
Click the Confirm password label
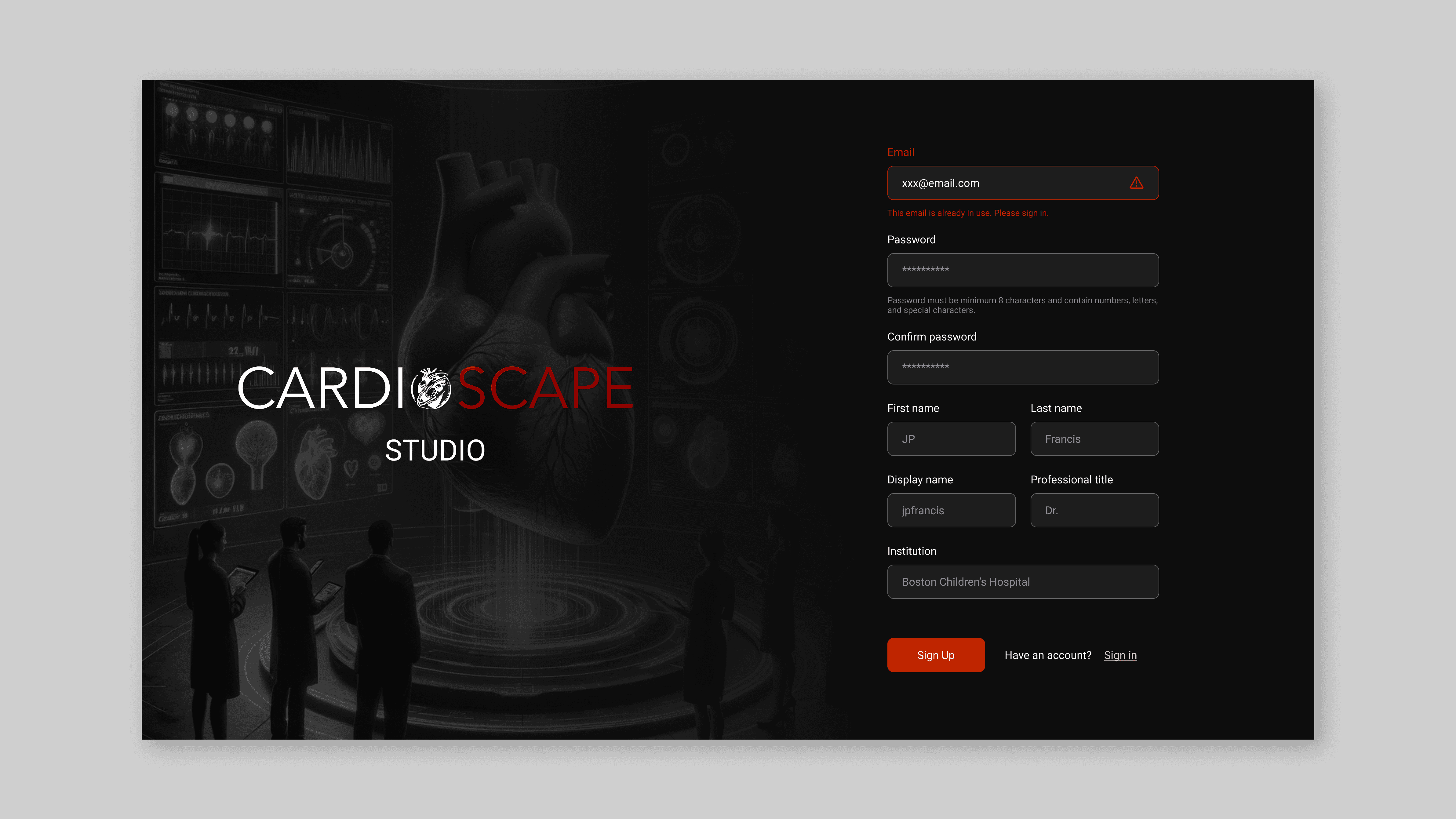point(931,337)
